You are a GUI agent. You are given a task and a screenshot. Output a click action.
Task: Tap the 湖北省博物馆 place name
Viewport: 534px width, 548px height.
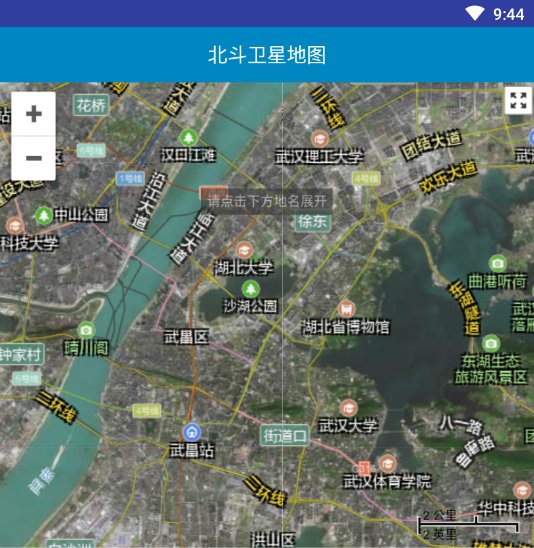346,327
